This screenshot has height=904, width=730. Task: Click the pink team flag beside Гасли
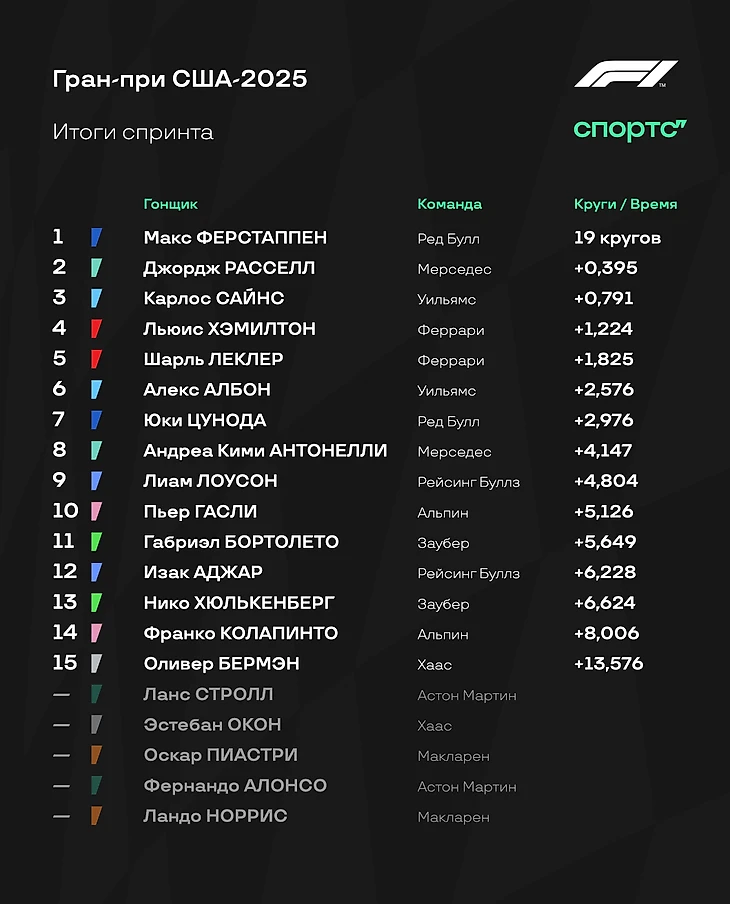coord(96,512)
